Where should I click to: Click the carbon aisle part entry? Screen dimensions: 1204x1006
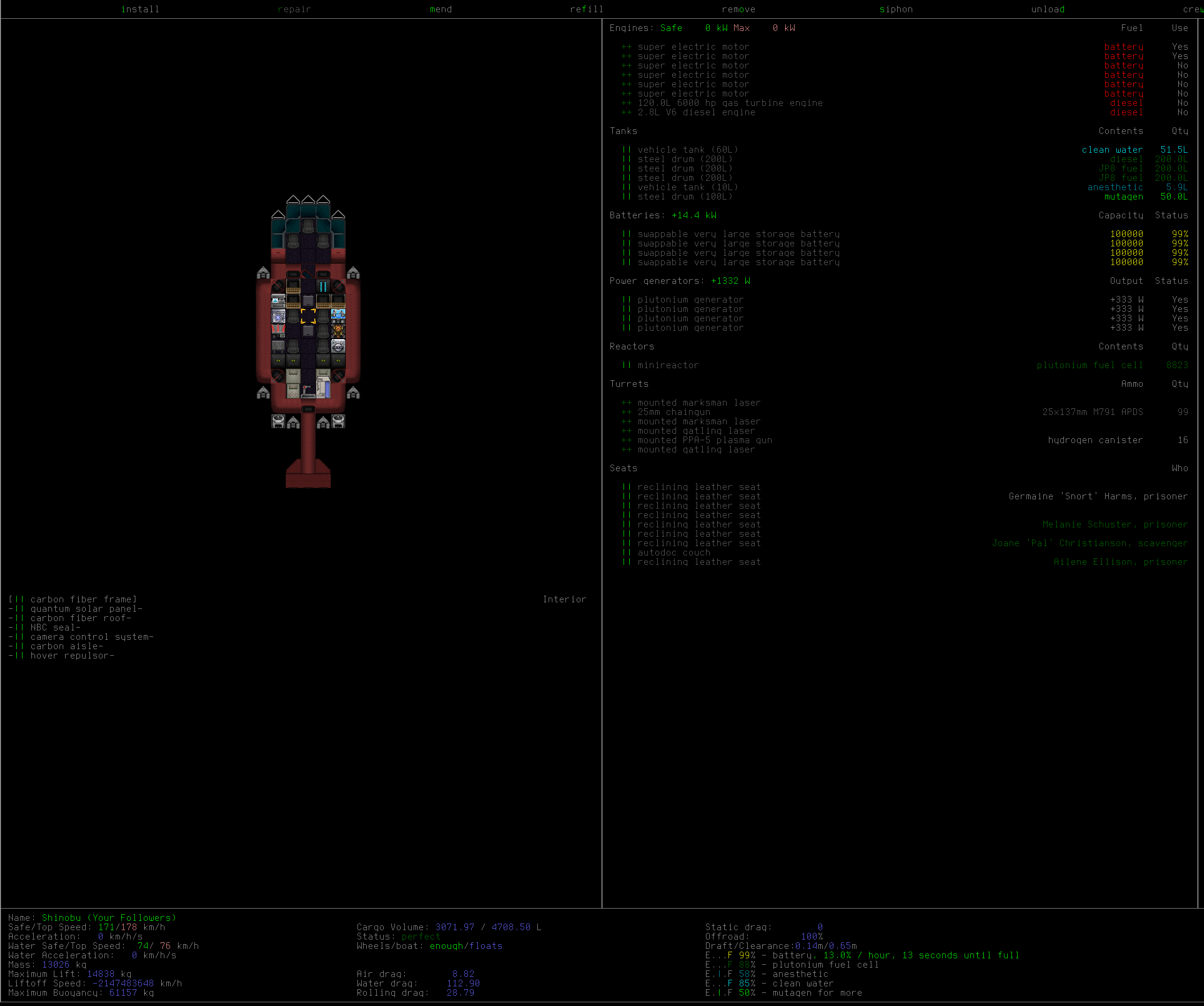[x=56, y=646]
